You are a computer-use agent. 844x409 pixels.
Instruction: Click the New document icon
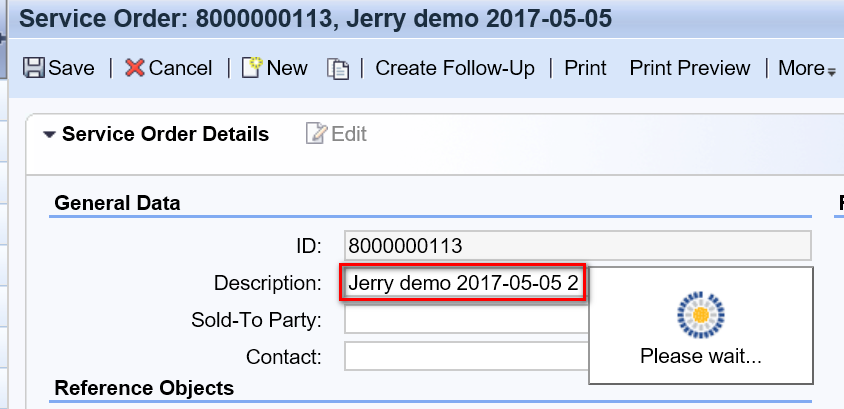(x=251, y=68)
